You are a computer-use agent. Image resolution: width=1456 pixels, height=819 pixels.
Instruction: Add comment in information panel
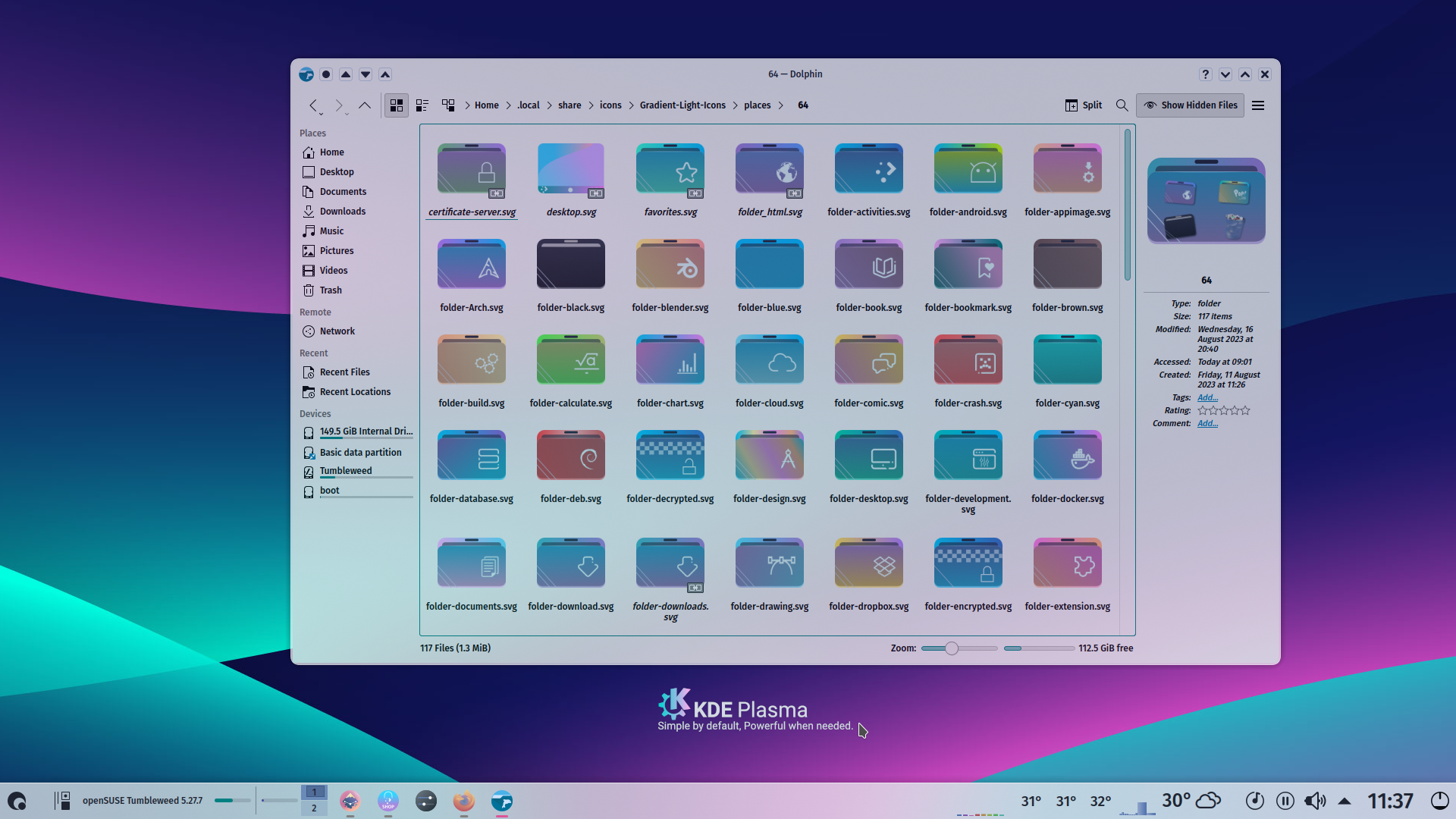point(1208,424)
